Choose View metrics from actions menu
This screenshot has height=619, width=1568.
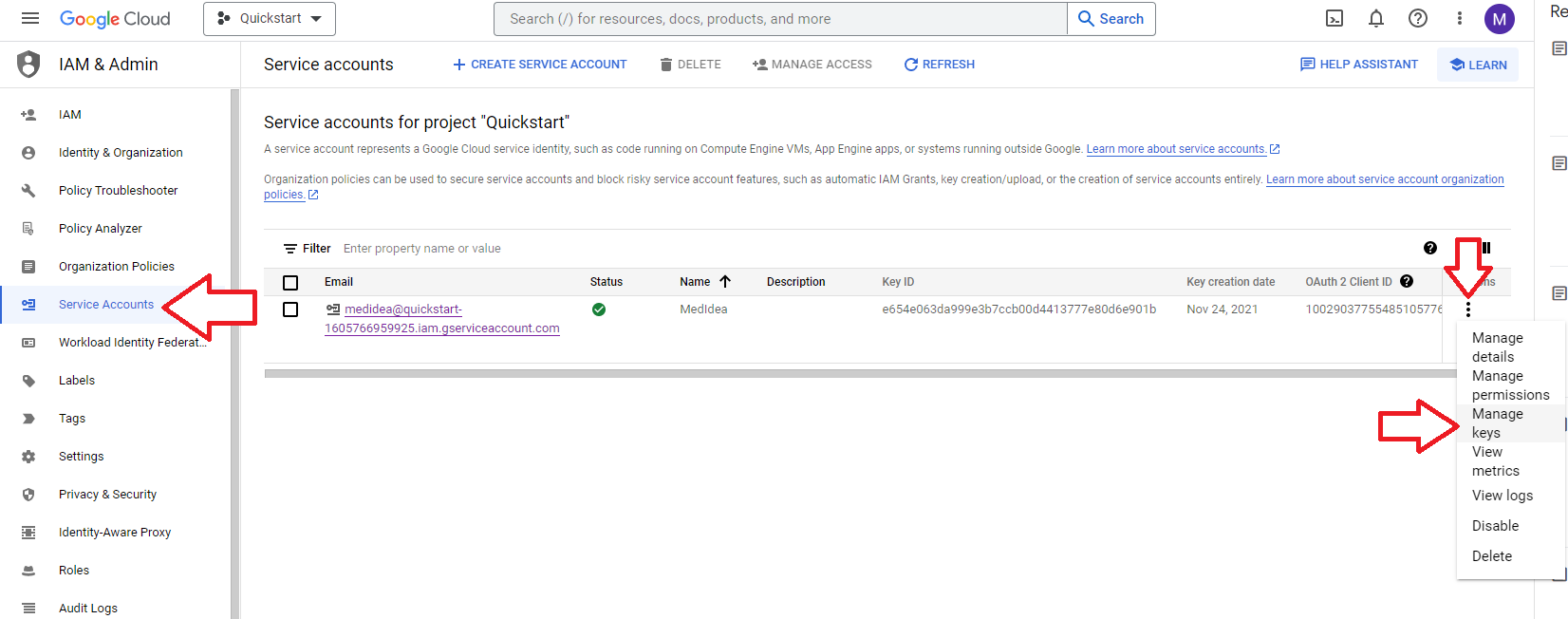(x=1511, y=461)
